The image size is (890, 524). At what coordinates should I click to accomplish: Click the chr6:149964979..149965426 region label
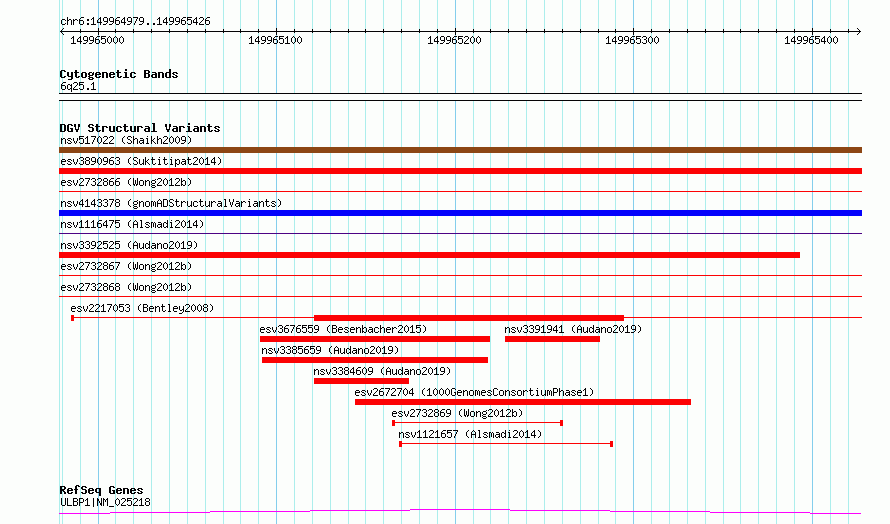pyautogui.click(x=135, y=22)
